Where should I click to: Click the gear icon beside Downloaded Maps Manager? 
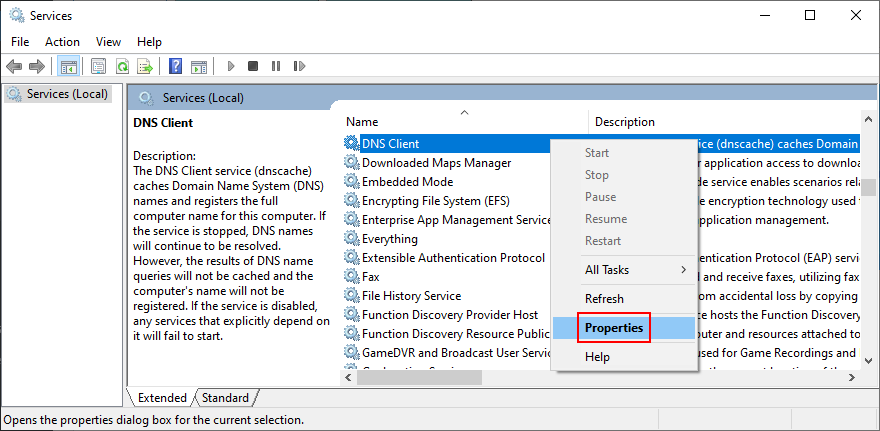coord(351,163)
